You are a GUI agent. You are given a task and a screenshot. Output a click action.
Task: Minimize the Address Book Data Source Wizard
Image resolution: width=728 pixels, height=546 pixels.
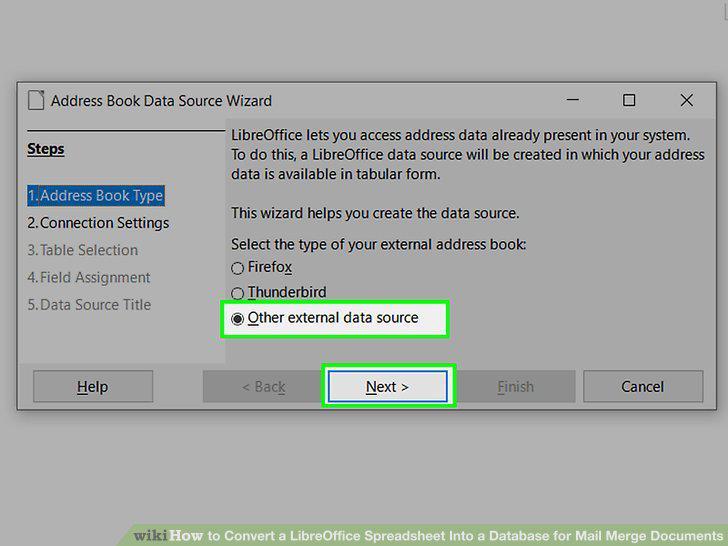(572, 100)
